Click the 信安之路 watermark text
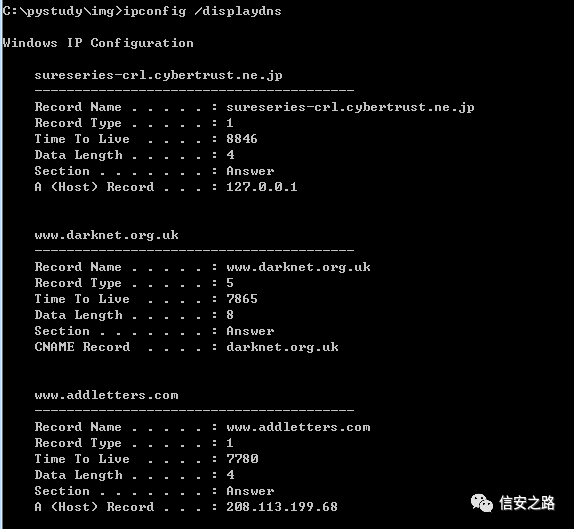Image resolution: width=574 pixels, height=529 pixels. tap(527, 503)
